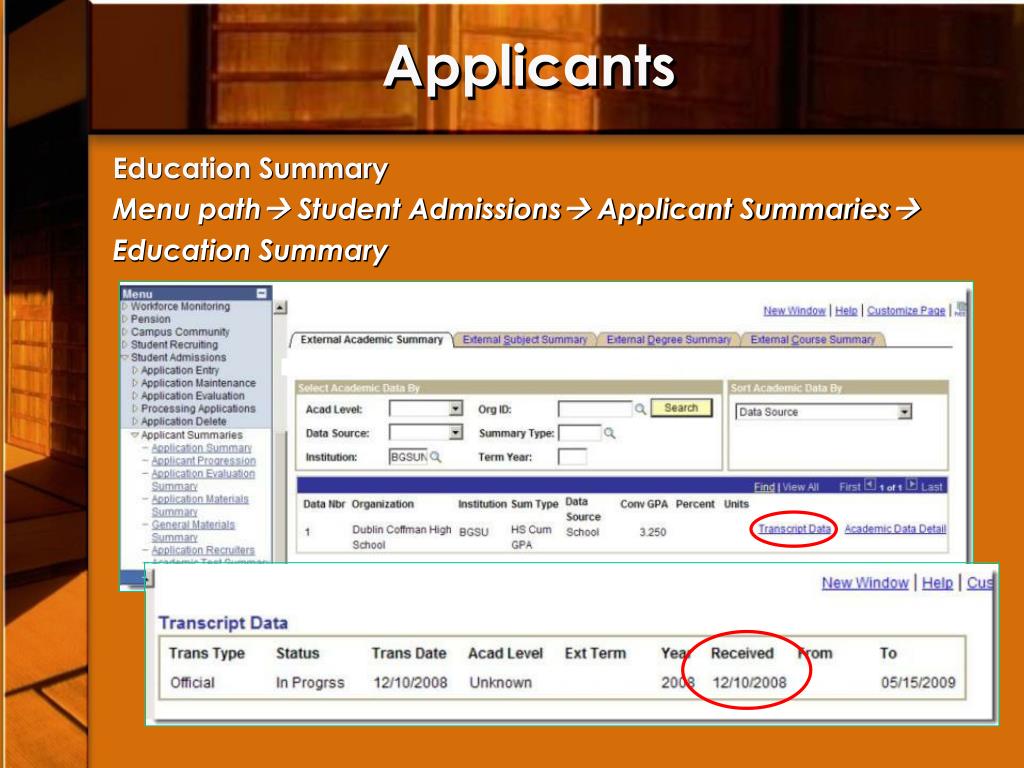Select Received date 12/10/2008
1024x768 pixels.
pos(749,683)
